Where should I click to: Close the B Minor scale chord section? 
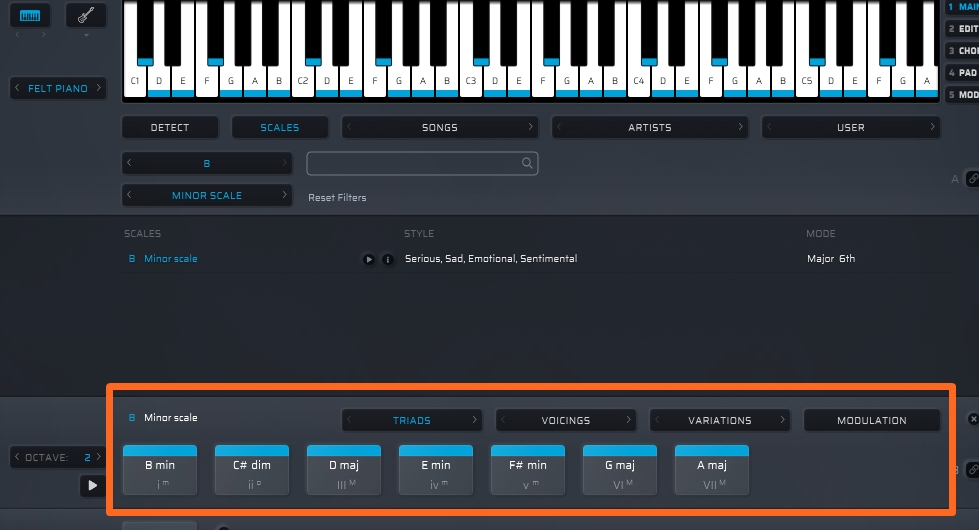point(973,420)
